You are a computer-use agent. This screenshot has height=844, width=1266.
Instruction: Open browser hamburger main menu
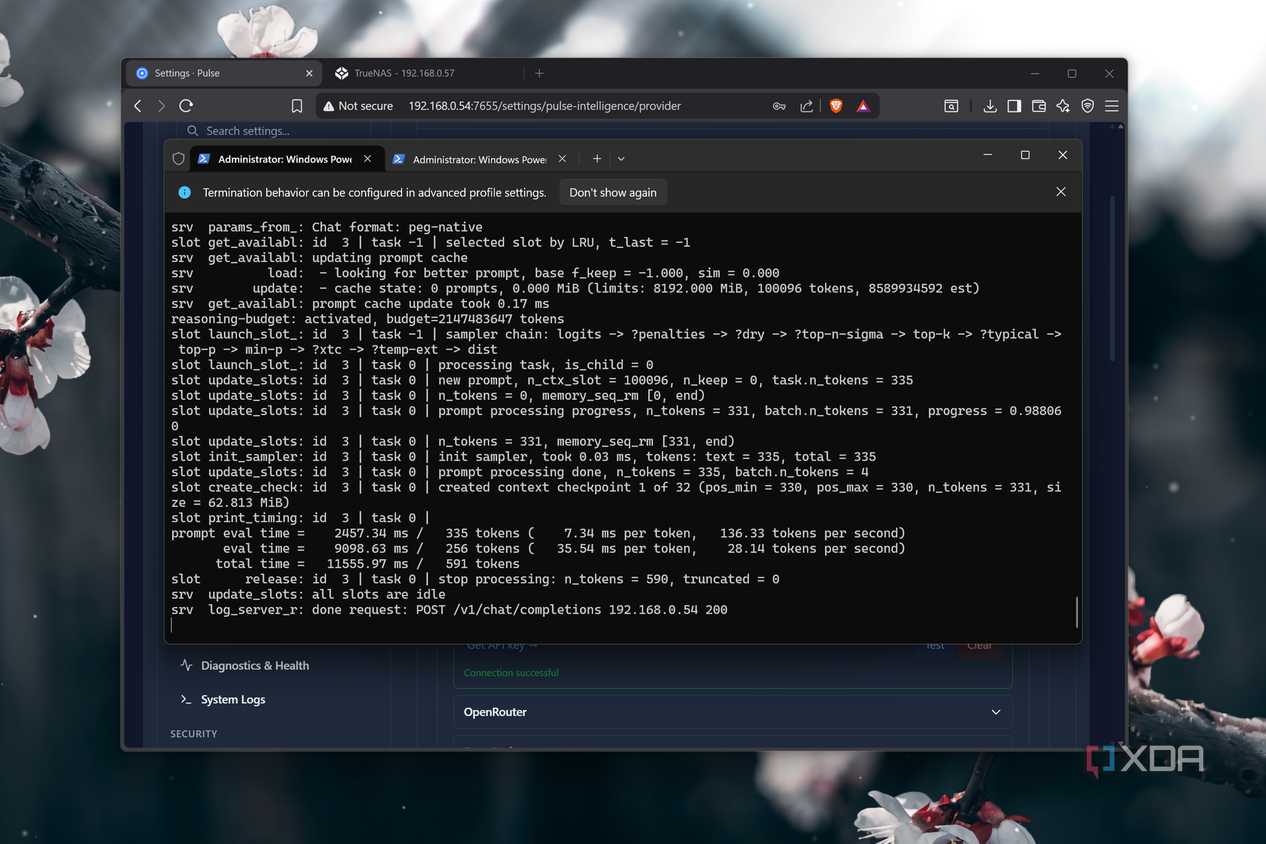1111,106
